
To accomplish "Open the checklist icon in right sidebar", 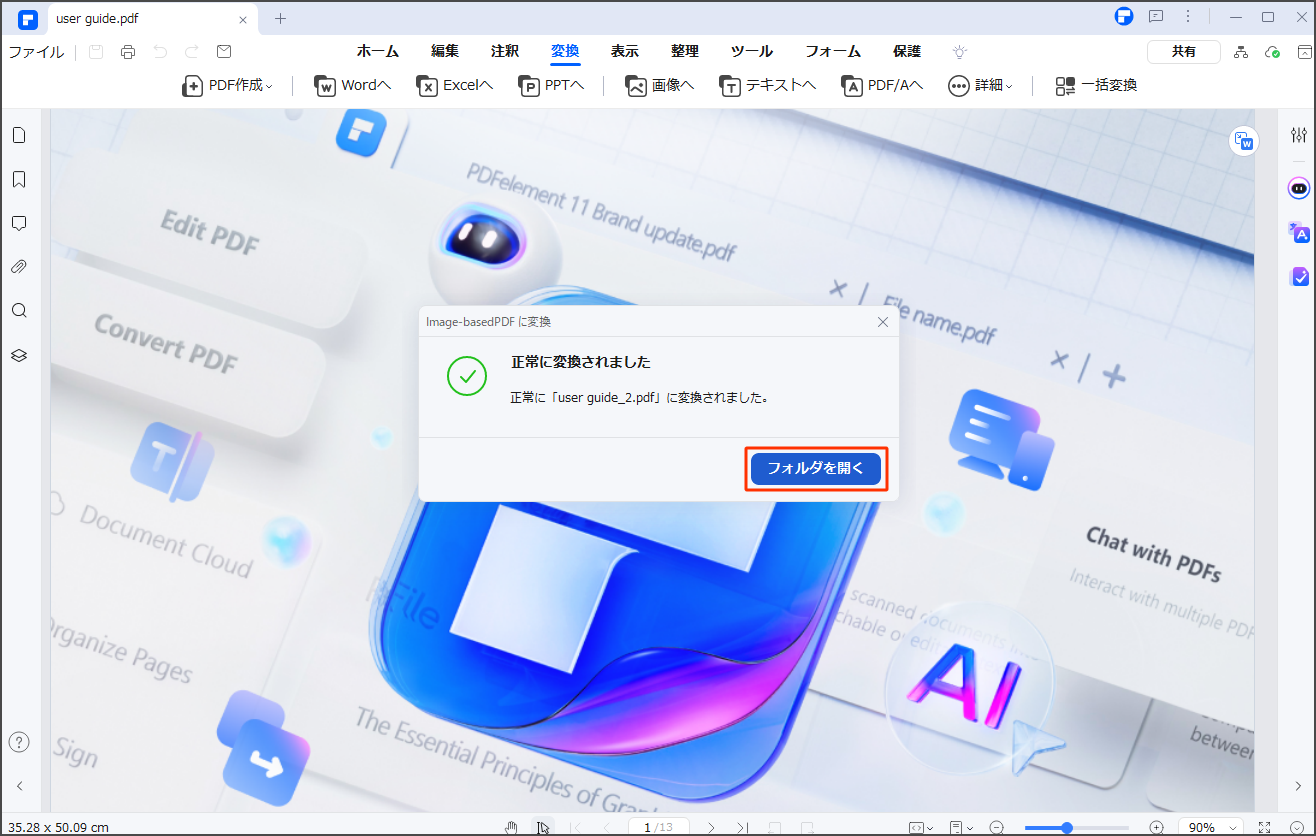I will pyautogui.click(x=1299, y=276).
